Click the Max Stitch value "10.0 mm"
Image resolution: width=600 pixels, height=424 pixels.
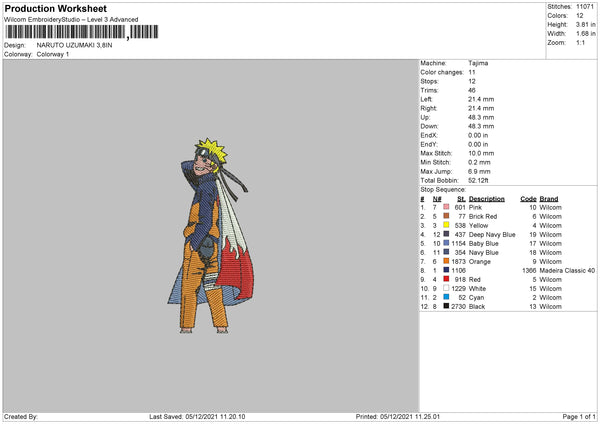point(481,153)
